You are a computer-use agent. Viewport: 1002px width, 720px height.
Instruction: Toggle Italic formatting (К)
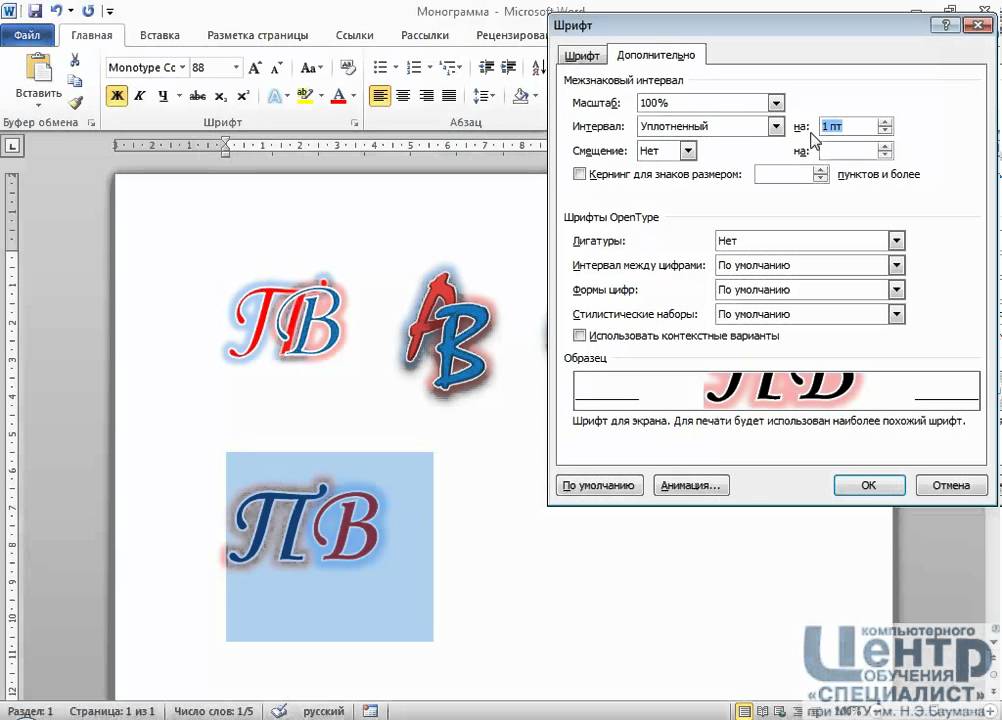coord(140,96)
